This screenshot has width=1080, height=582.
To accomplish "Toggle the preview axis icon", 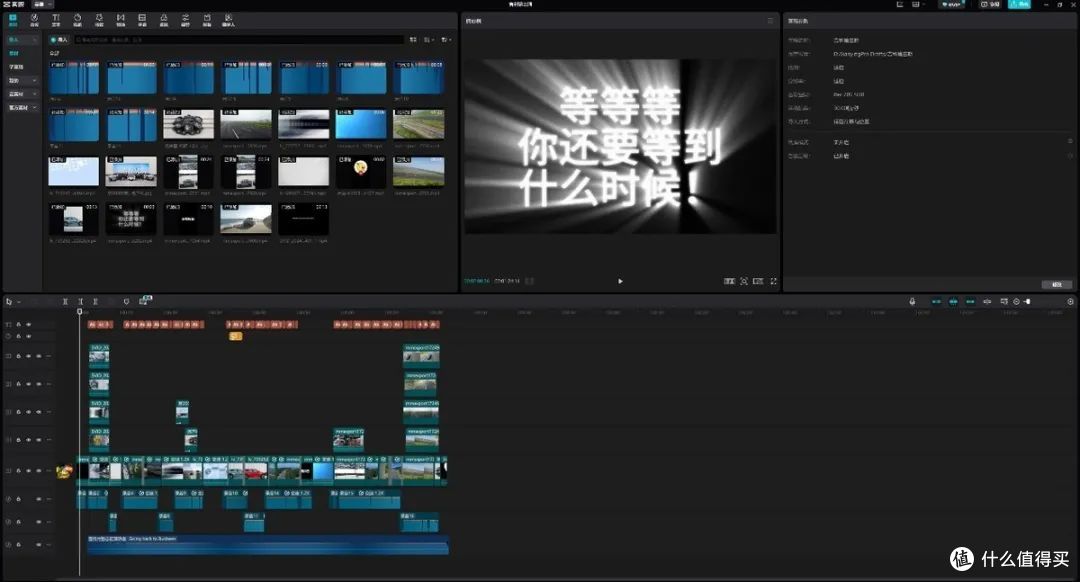I will 987,302.
